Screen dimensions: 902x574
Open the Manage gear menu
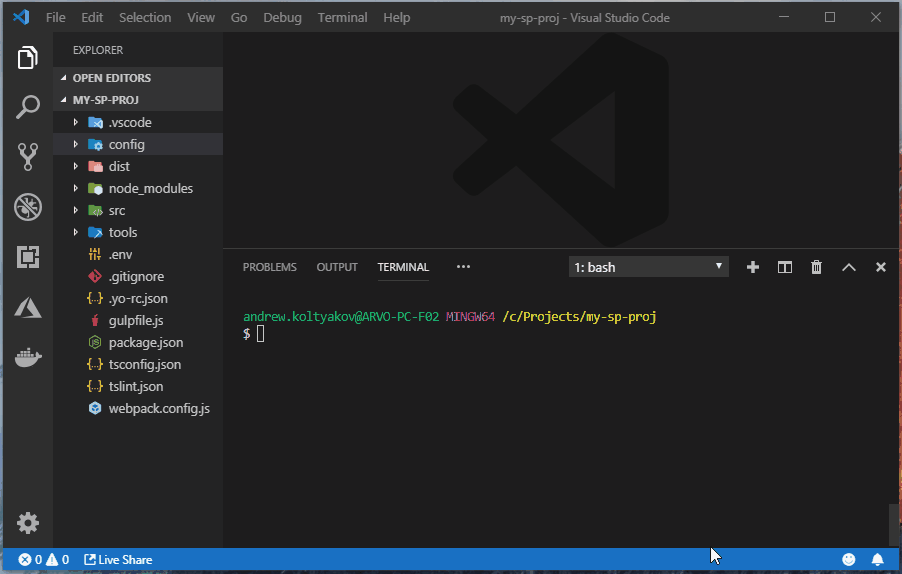(28, 523)
